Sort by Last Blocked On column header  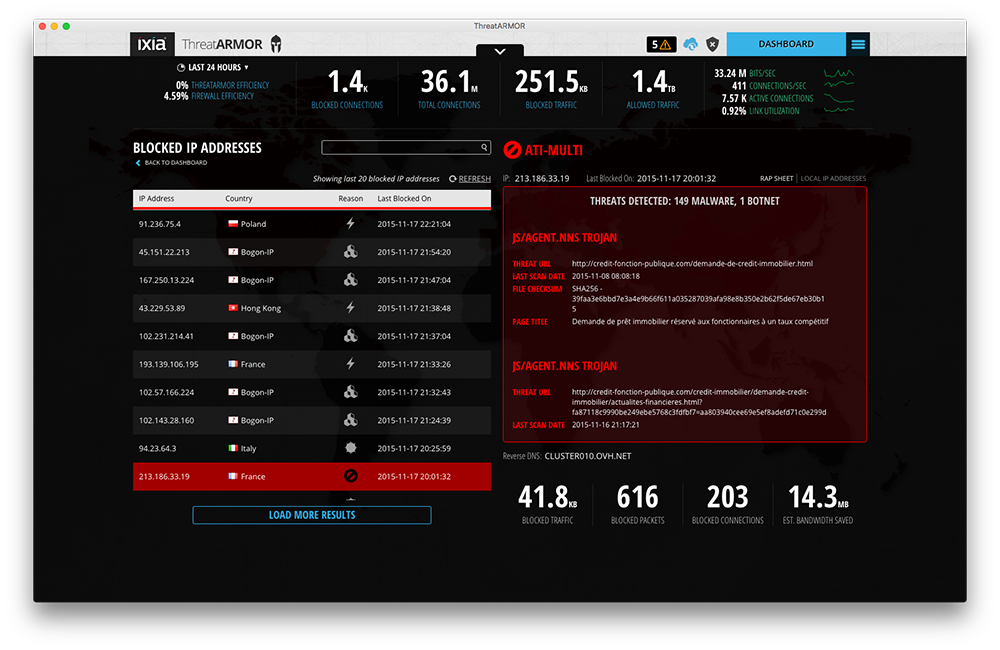[404, 198]
